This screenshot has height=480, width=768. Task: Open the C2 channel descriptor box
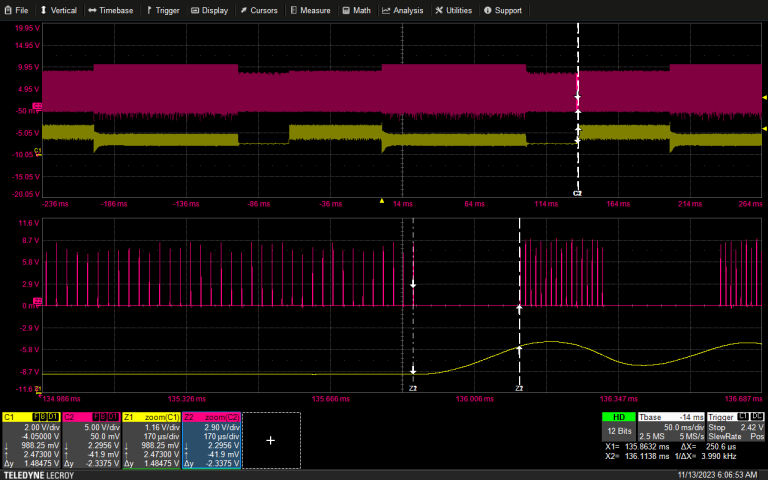coord(91,440)
